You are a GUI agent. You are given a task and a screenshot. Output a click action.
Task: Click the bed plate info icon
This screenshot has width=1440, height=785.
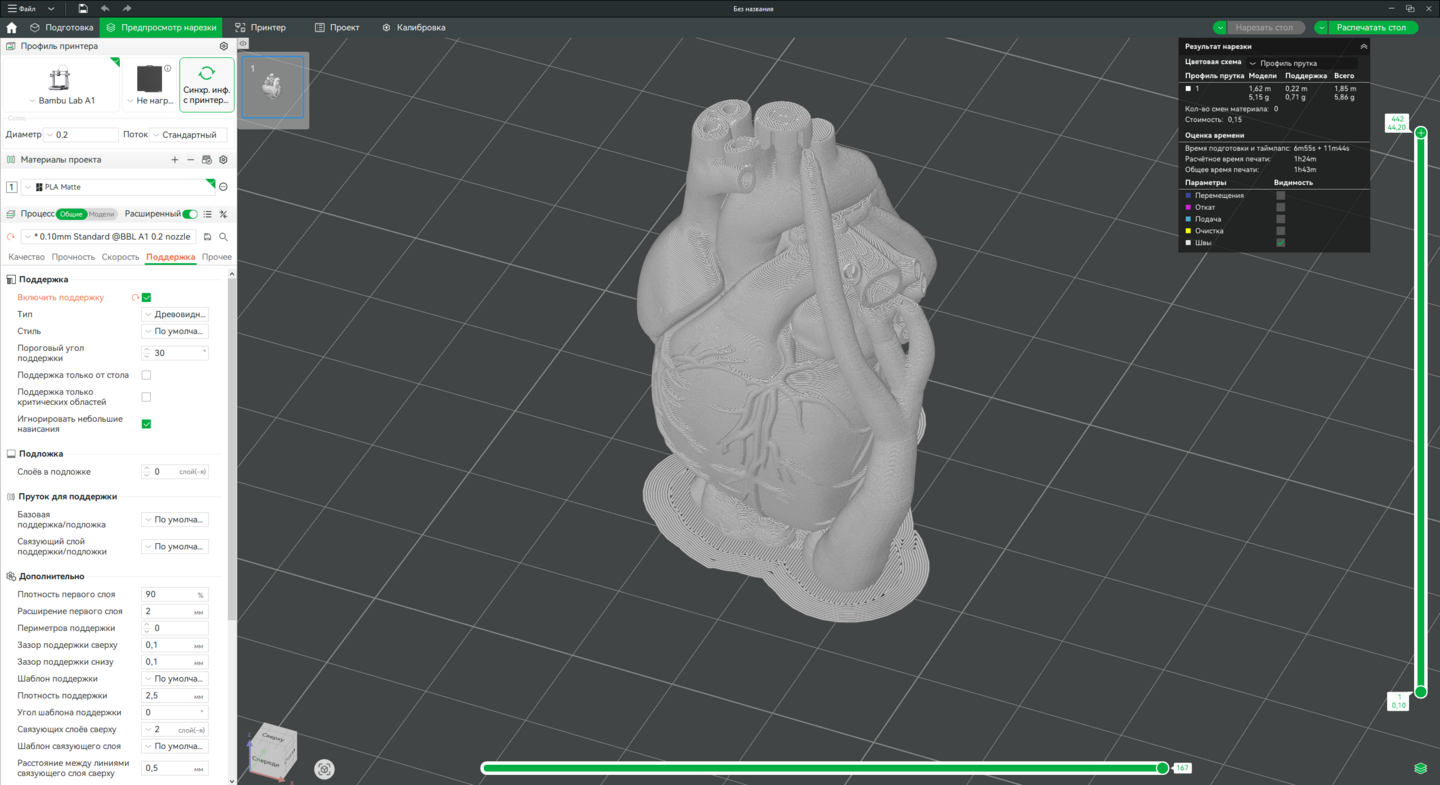point(168,68)
